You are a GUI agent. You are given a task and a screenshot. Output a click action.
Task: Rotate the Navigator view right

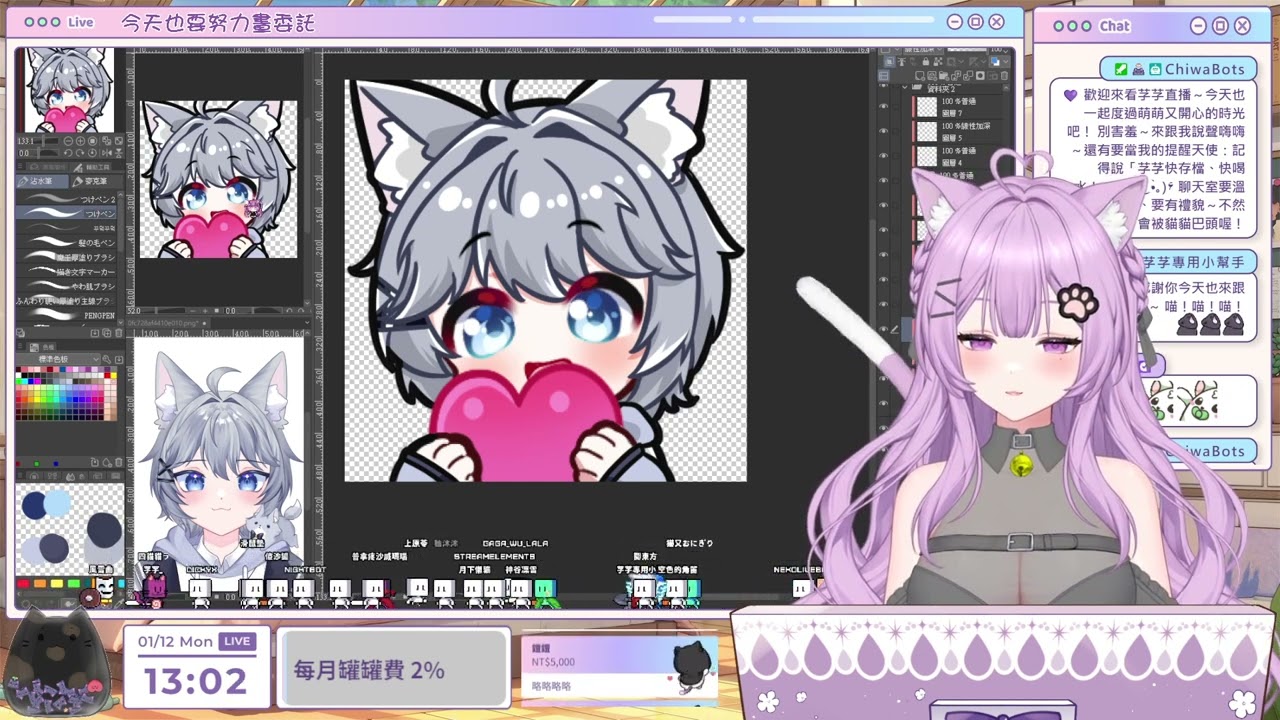point(80,153)
